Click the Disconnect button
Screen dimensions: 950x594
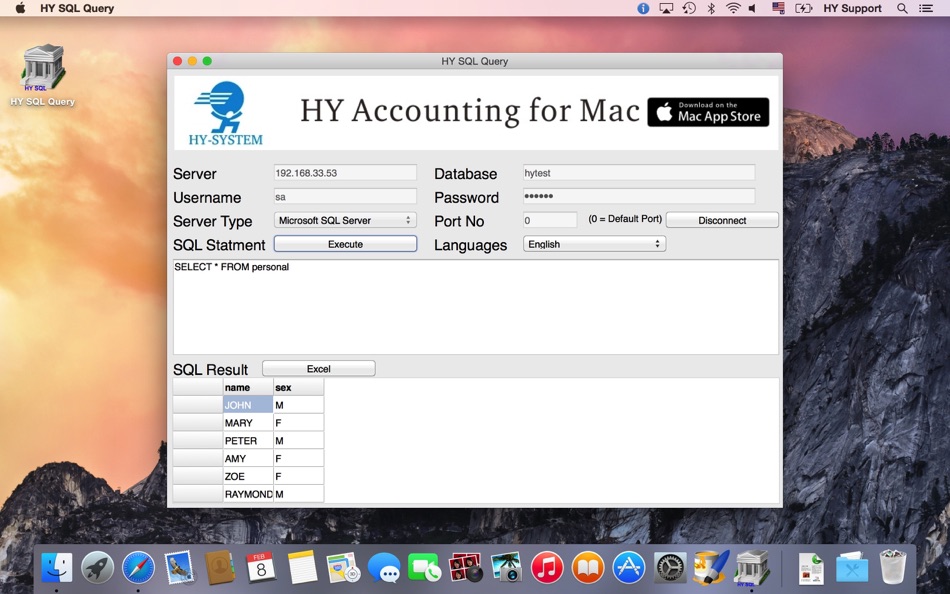pyautogui.click(x=722, y=220)
